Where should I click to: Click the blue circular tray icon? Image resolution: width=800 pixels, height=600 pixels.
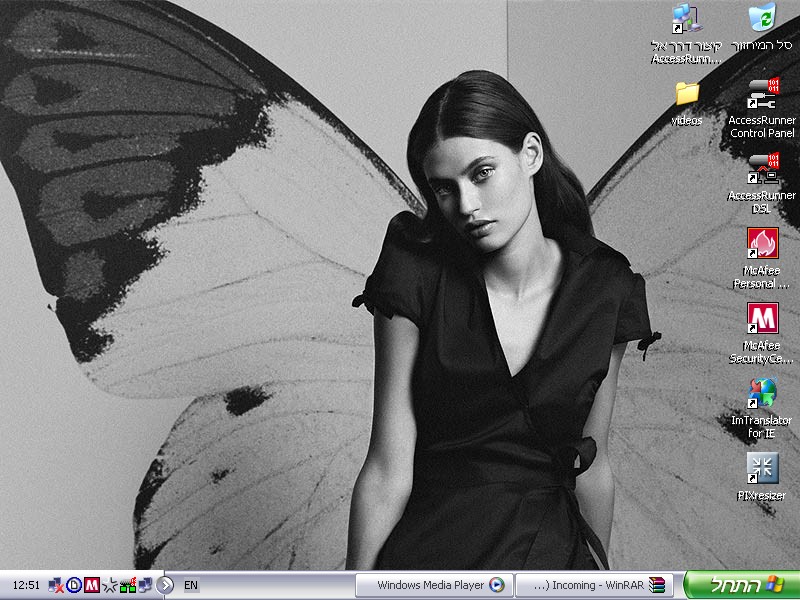[74, 585]
